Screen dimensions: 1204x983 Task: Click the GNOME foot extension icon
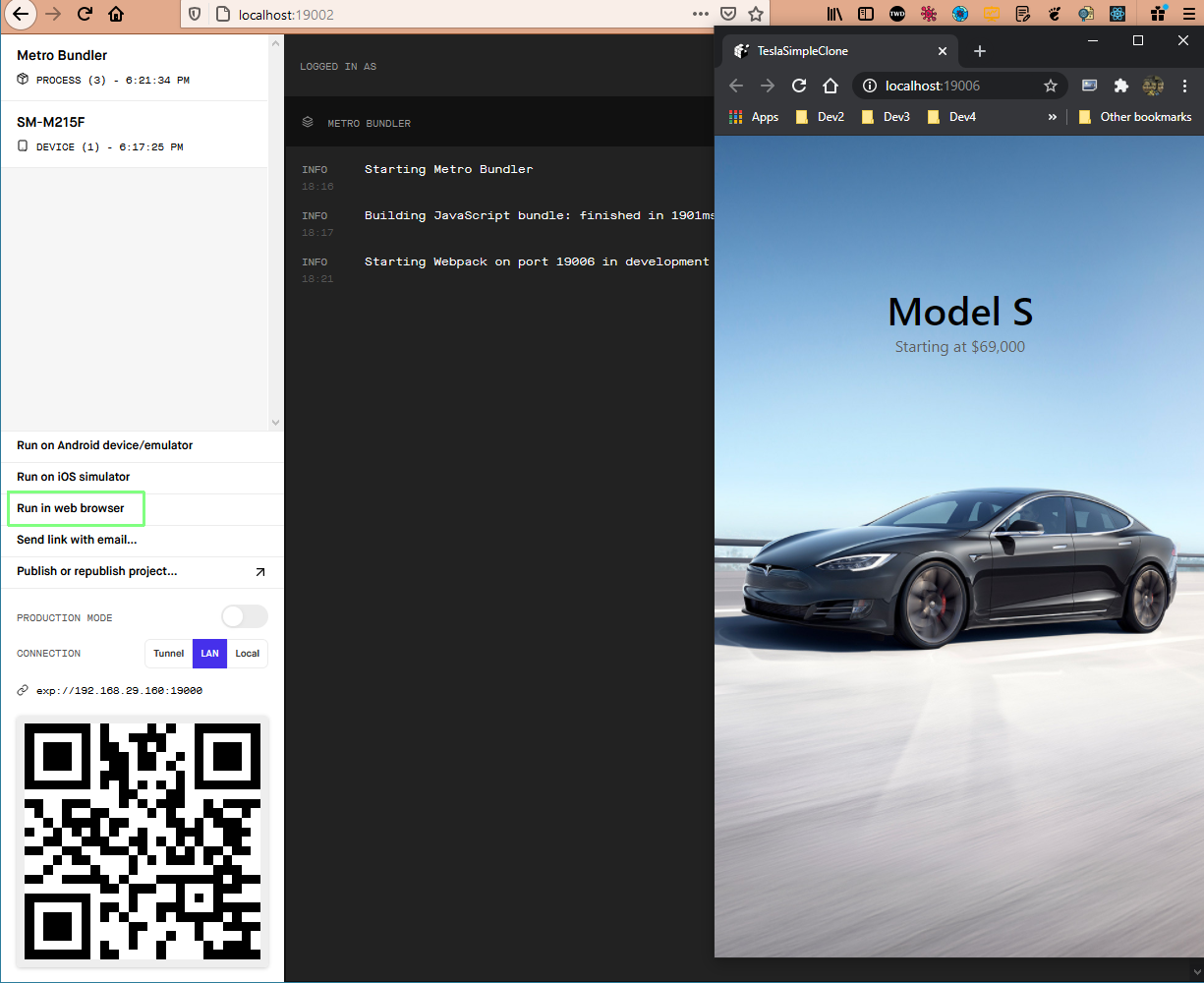coord(1055,14)
